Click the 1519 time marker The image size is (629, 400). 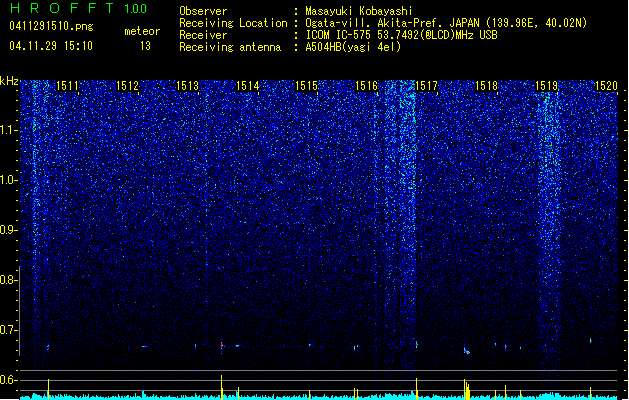tap(546, 86)
